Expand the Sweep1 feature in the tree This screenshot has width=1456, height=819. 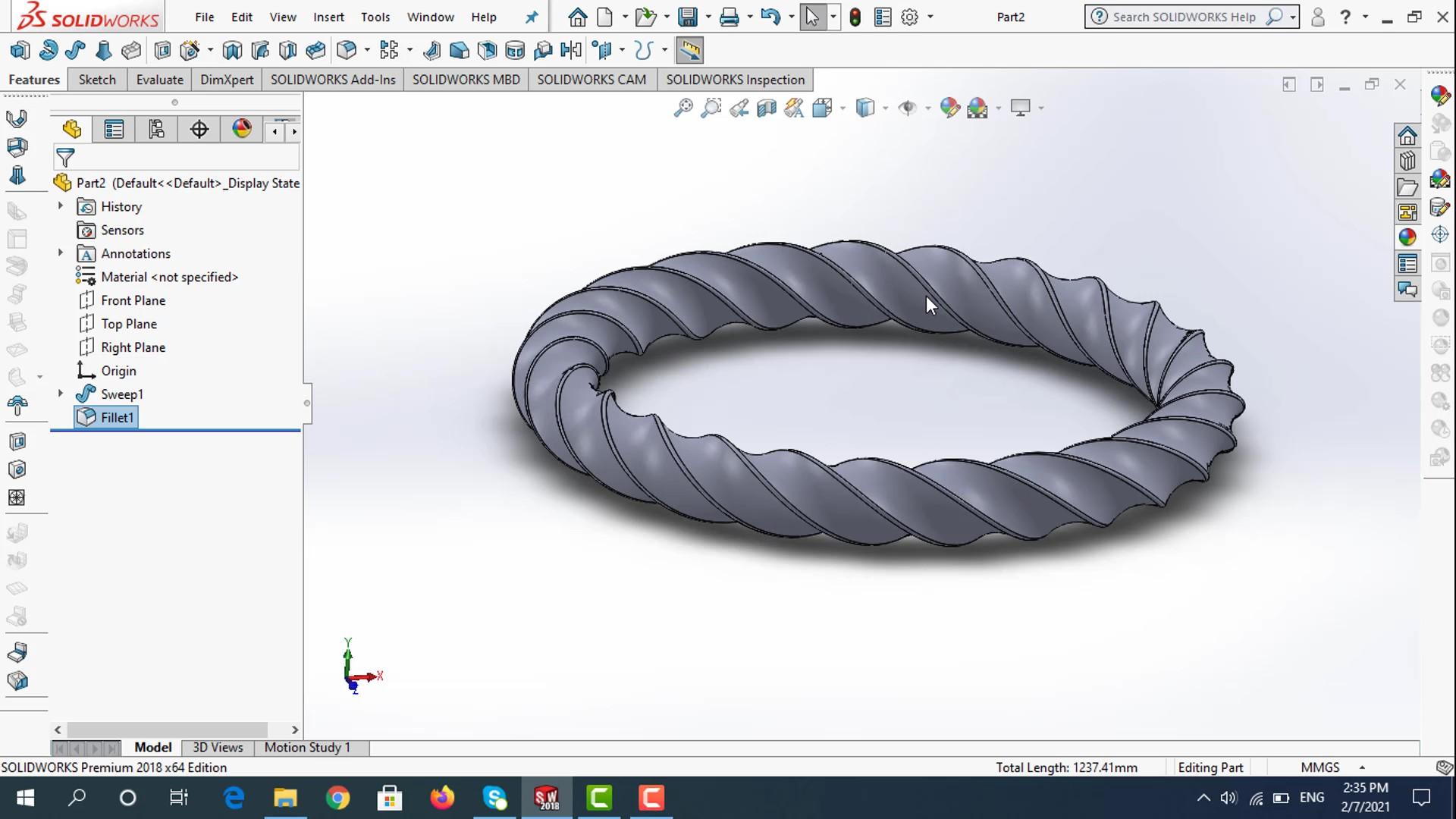(x=61, y=394)
